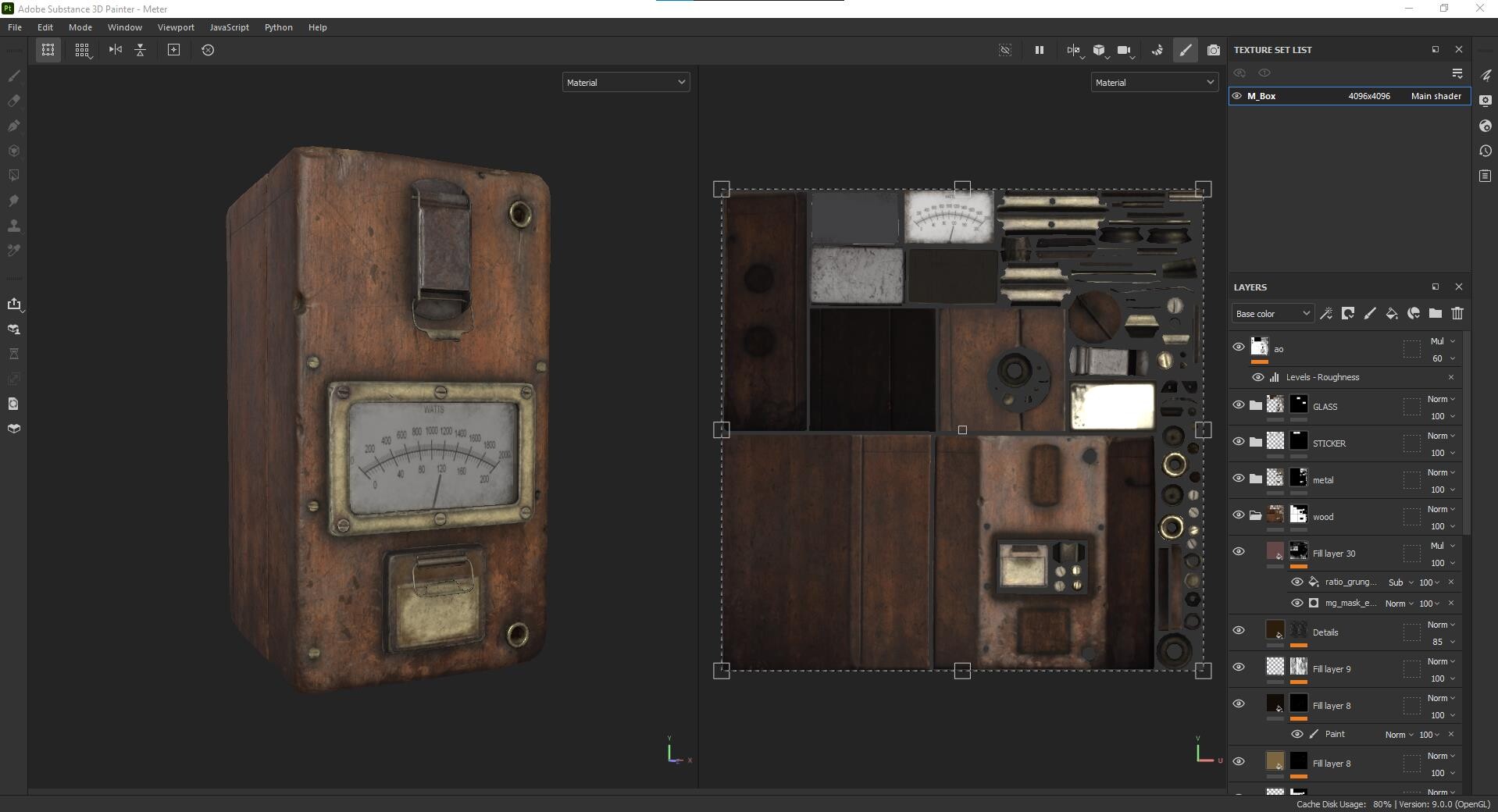Add a new Paint layer in the Layers panel

click(x=1370, y=313)
